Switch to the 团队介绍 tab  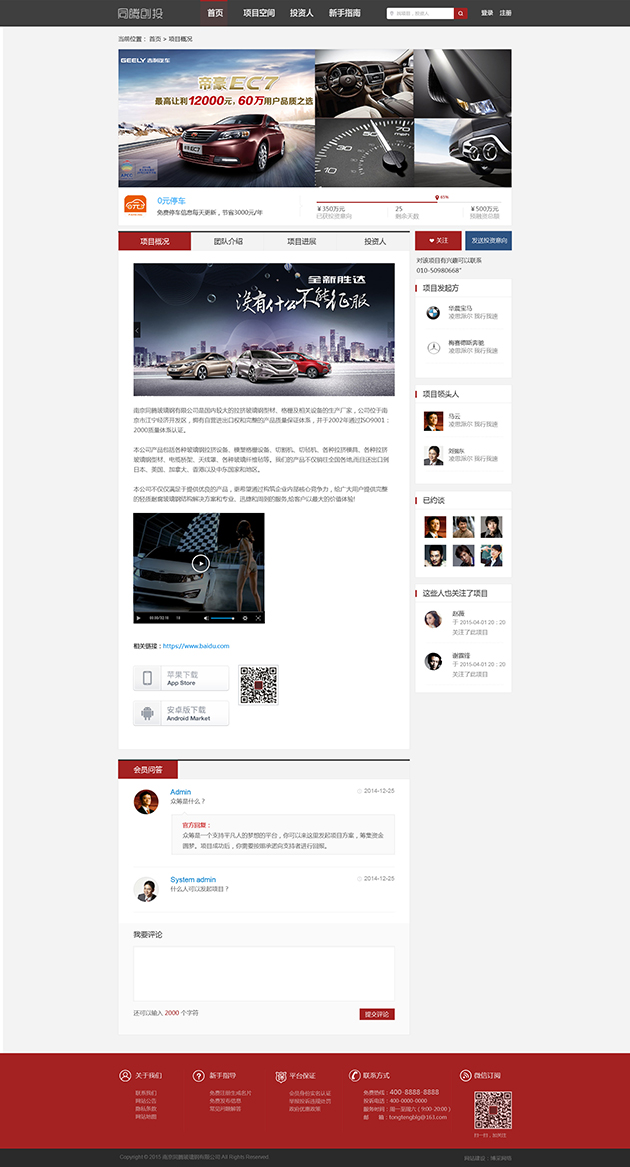tap(228, 242)
